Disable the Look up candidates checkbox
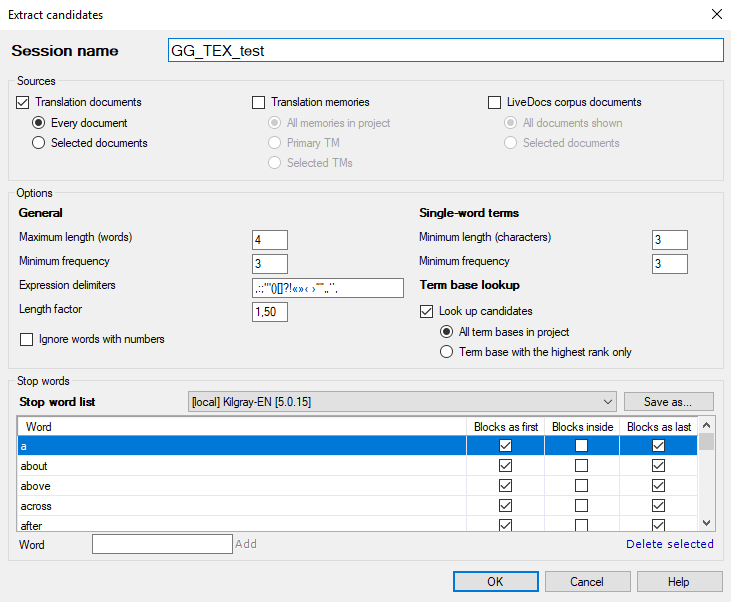The width and height of the screenshot is (731, 602). point(426,312)
